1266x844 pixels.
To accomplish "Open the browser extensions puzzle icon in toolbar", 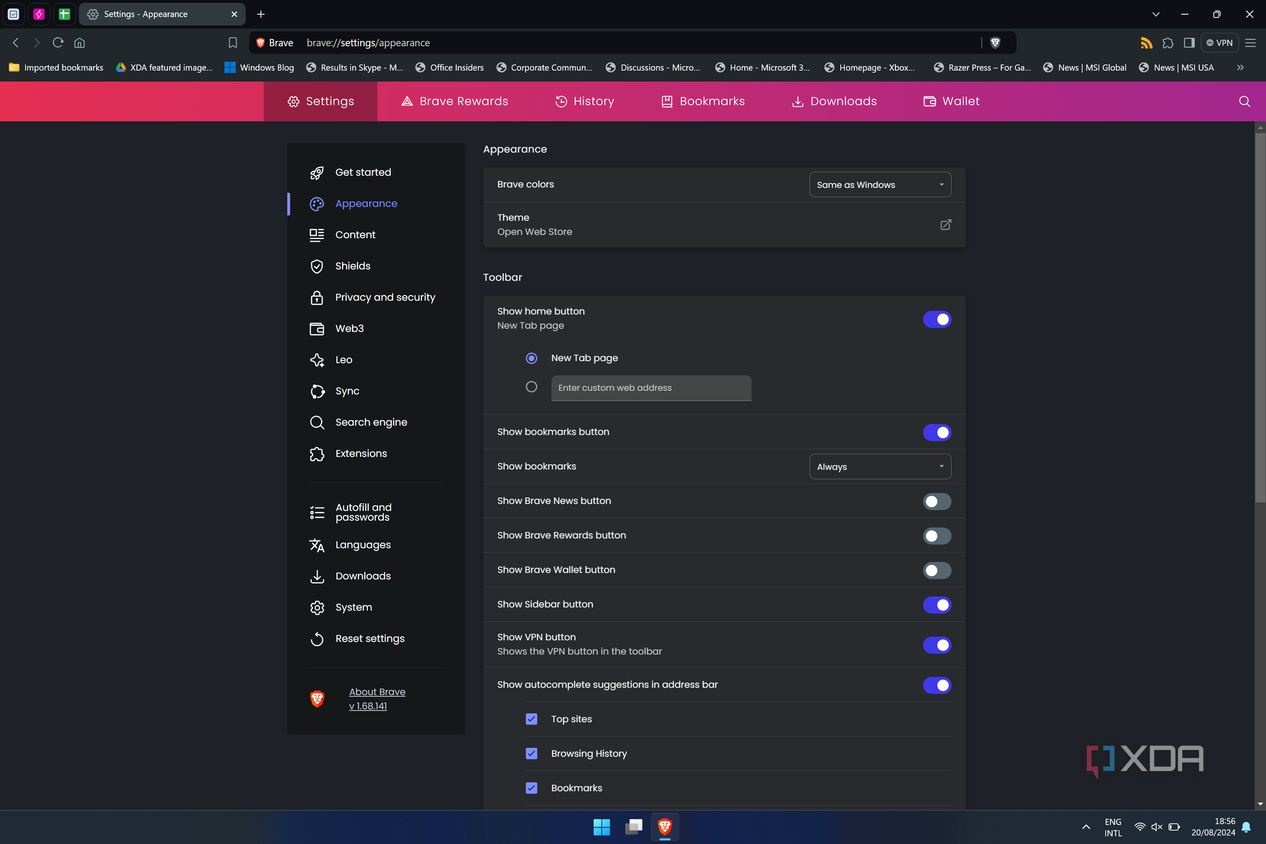I will coord(1168,43).
